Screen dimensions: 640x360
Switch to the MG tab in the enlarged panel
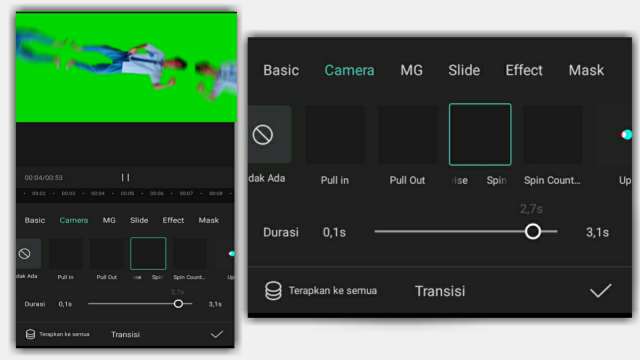click(x=411, y=70)
